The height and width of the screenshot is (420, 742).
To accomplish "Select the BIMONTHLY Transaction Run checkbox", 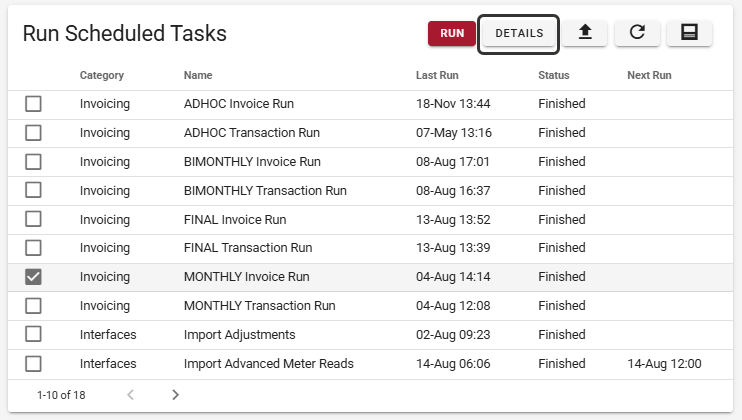I will [x=33, y=190].
